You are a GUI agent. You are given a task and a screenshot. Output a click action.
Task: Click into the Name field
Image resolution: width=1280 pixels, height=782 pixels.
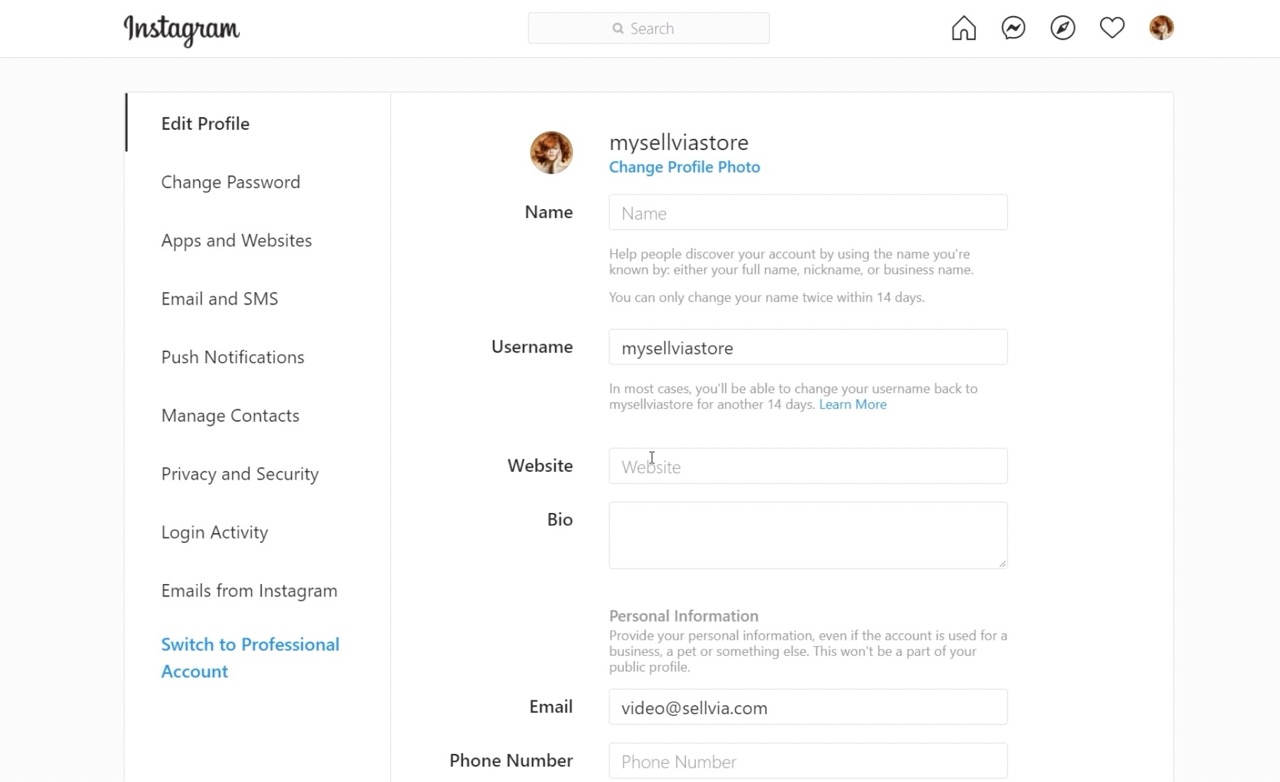(807, 213)
